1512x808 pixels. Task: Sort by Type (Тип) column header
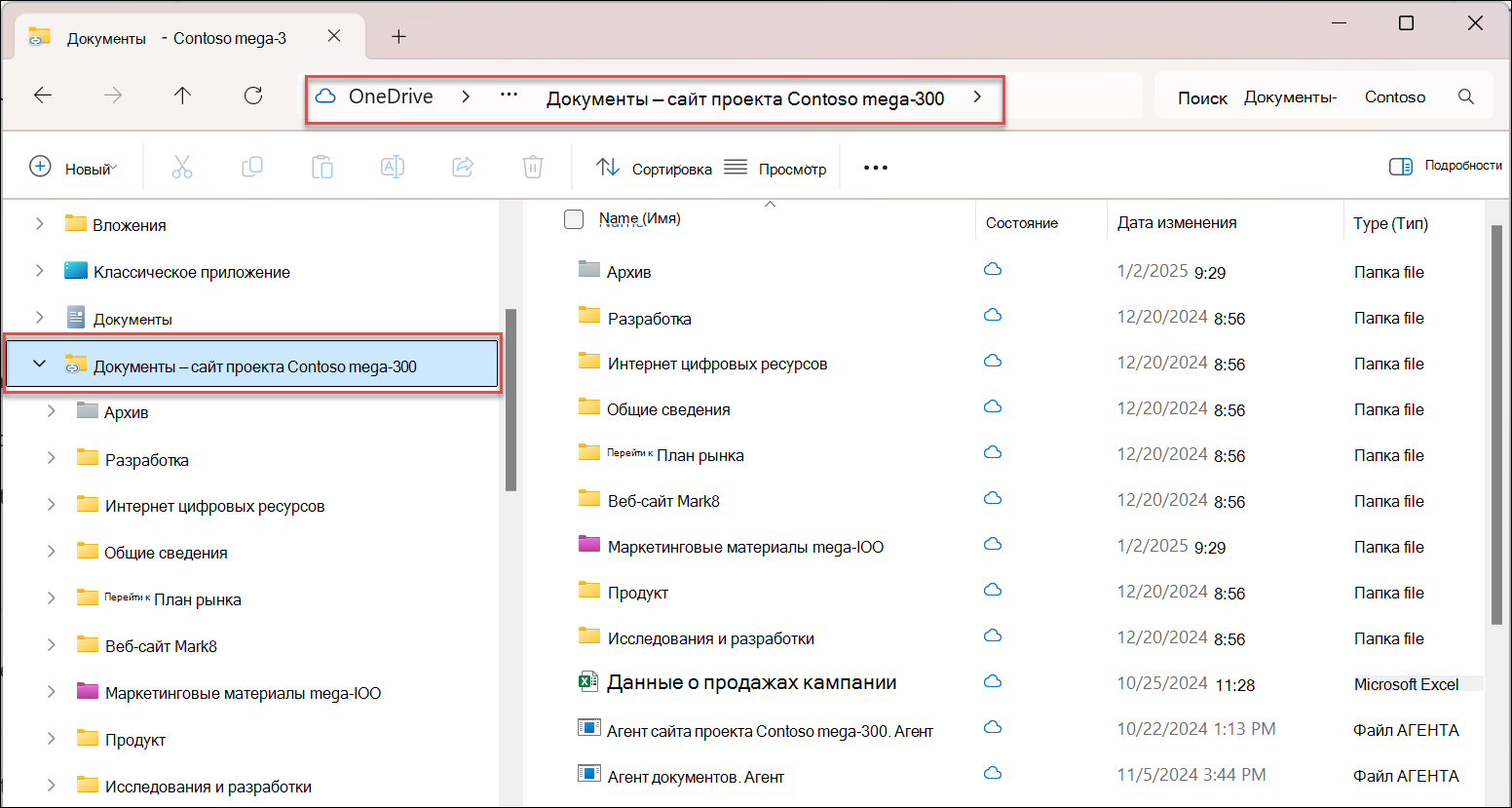coord(1390,223)
